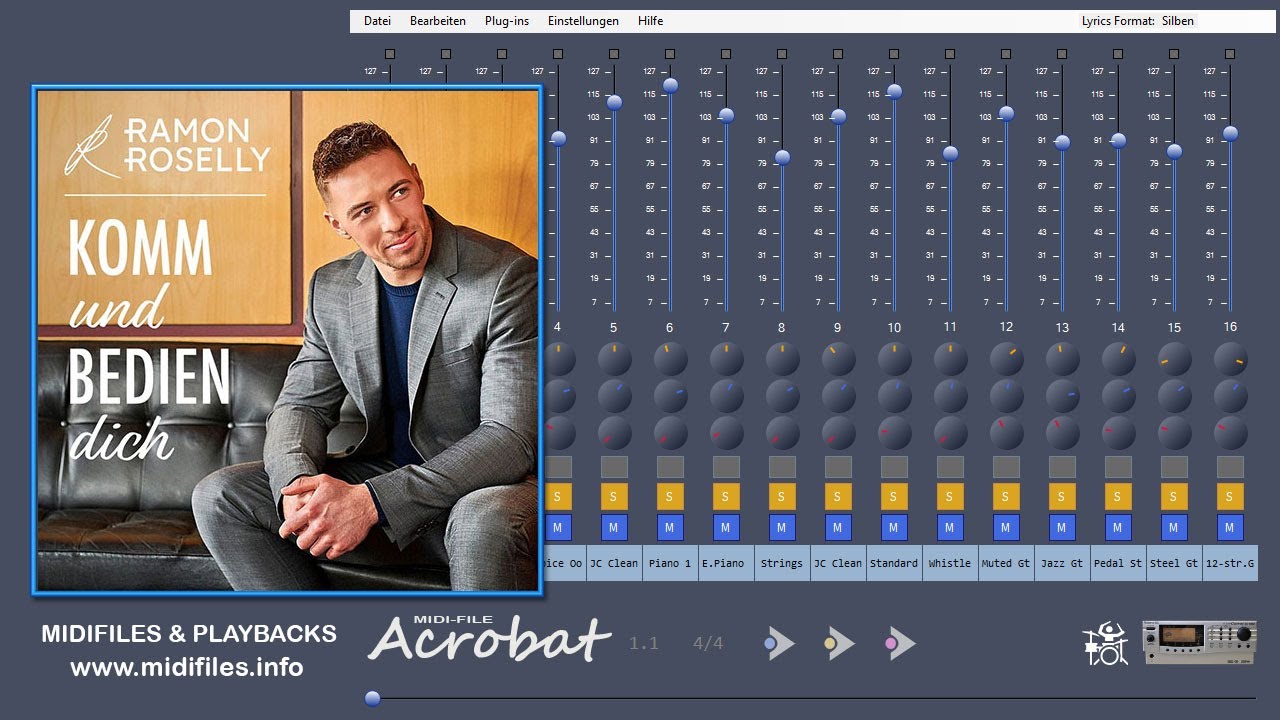Click the gray square button on channel 16

coord(1230,467)
